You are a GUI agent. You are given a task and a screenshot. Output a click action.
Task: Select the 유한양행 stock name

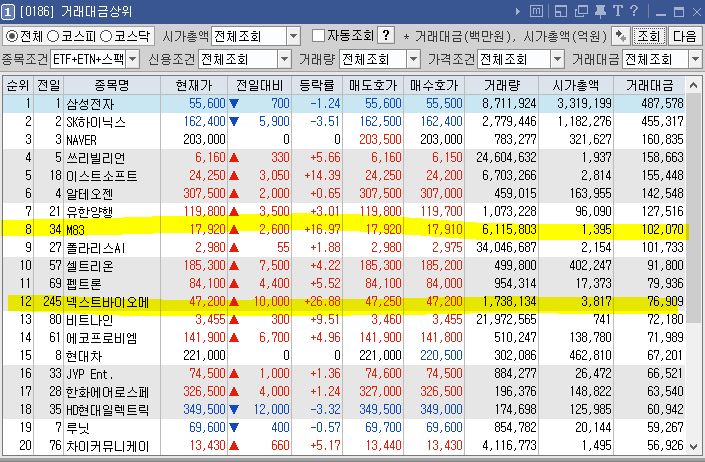click(x=89, y=212)
